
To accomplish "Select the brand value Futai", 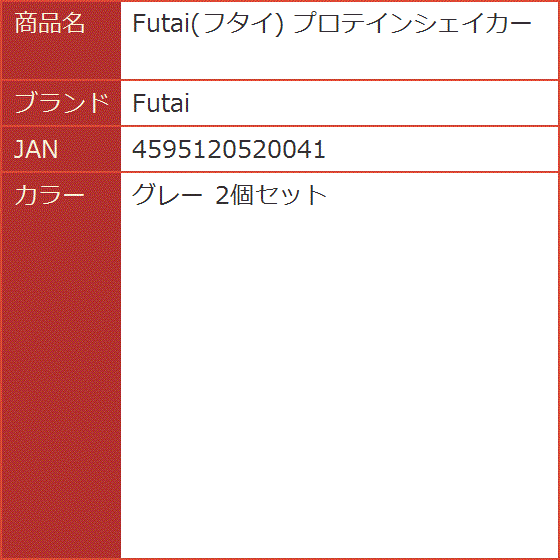I will 161,103.
